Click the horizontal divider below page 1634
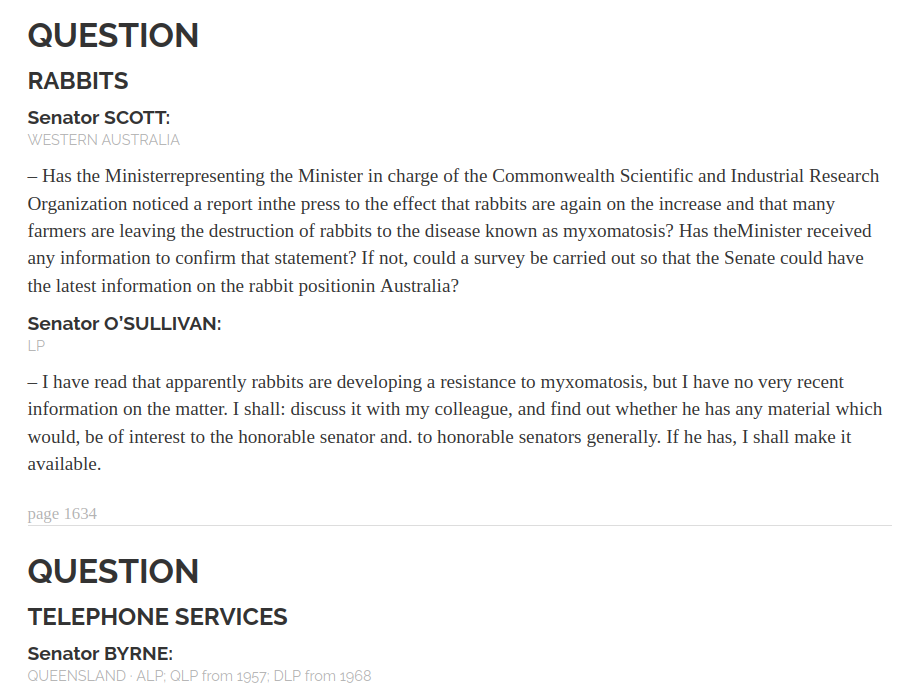This screenshot has height=689, width=919. pyautogui.click(x=460, y=526)
